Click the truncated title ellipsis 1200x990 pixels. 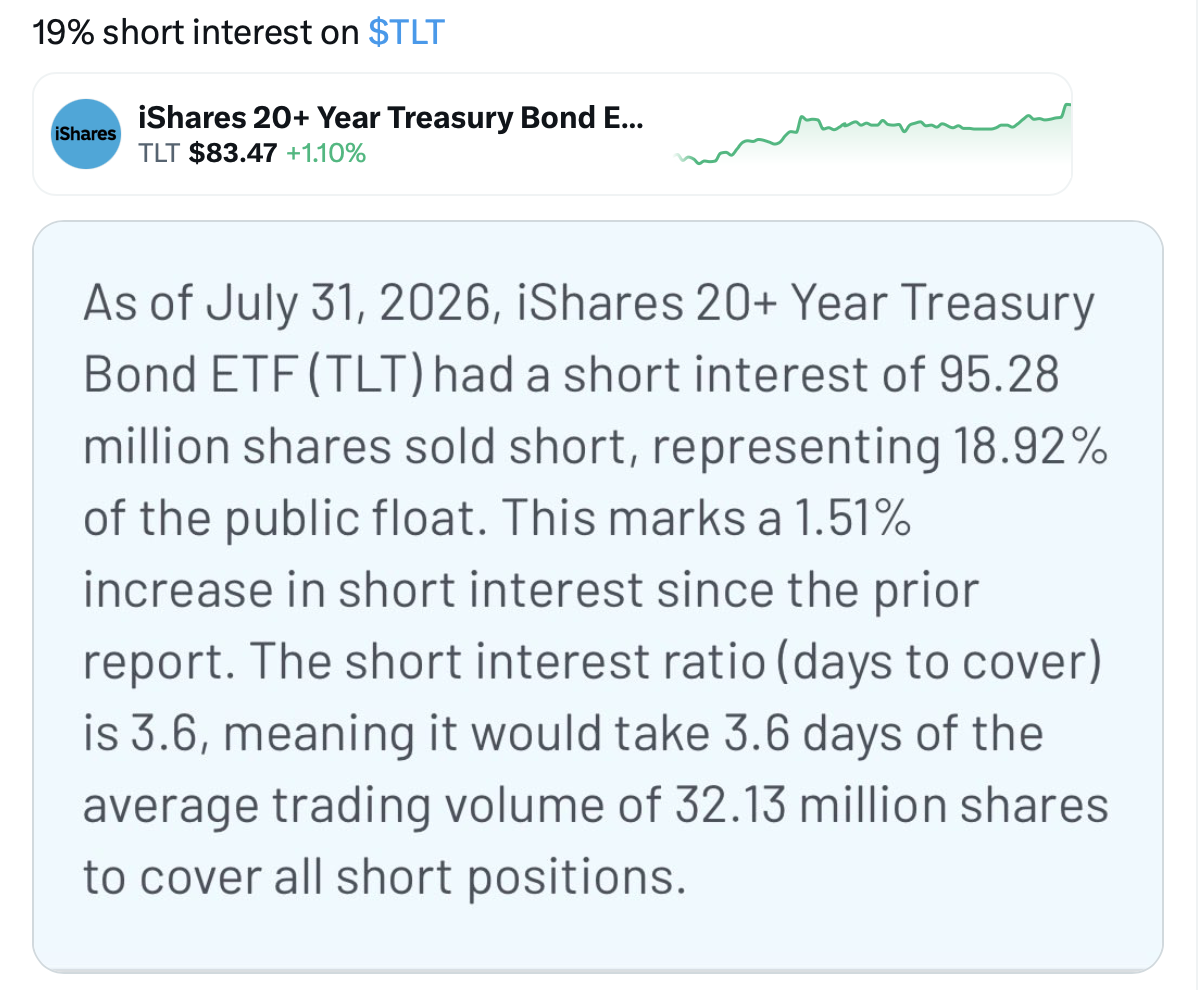(x=632, y=119)
